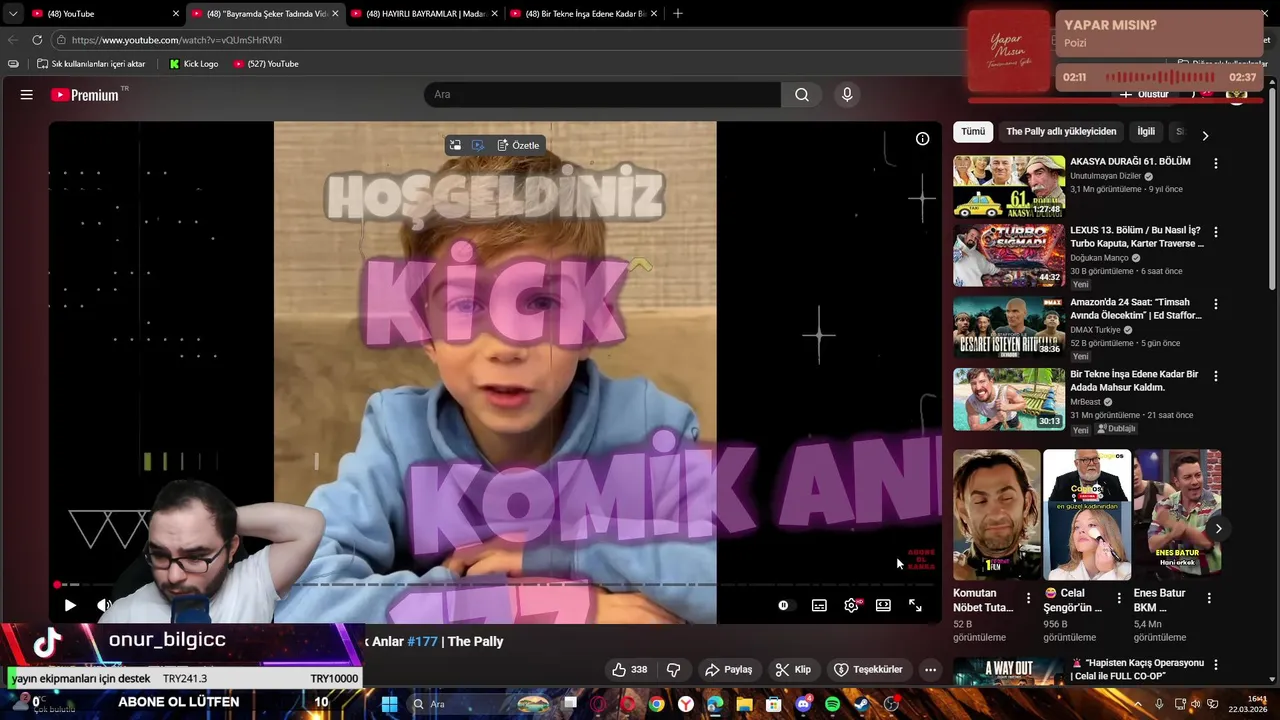Select the Tümü filter chip
The width and height of the screenshot is (1280, 720).
tap(973, 132)
